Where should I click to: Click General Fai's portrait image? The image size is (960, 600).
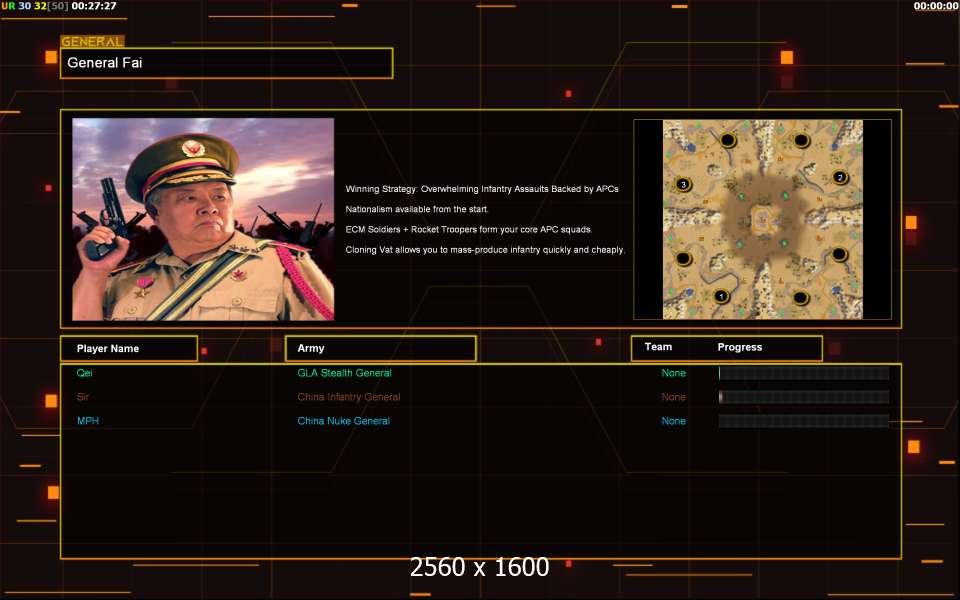click(x=203, y=219)
